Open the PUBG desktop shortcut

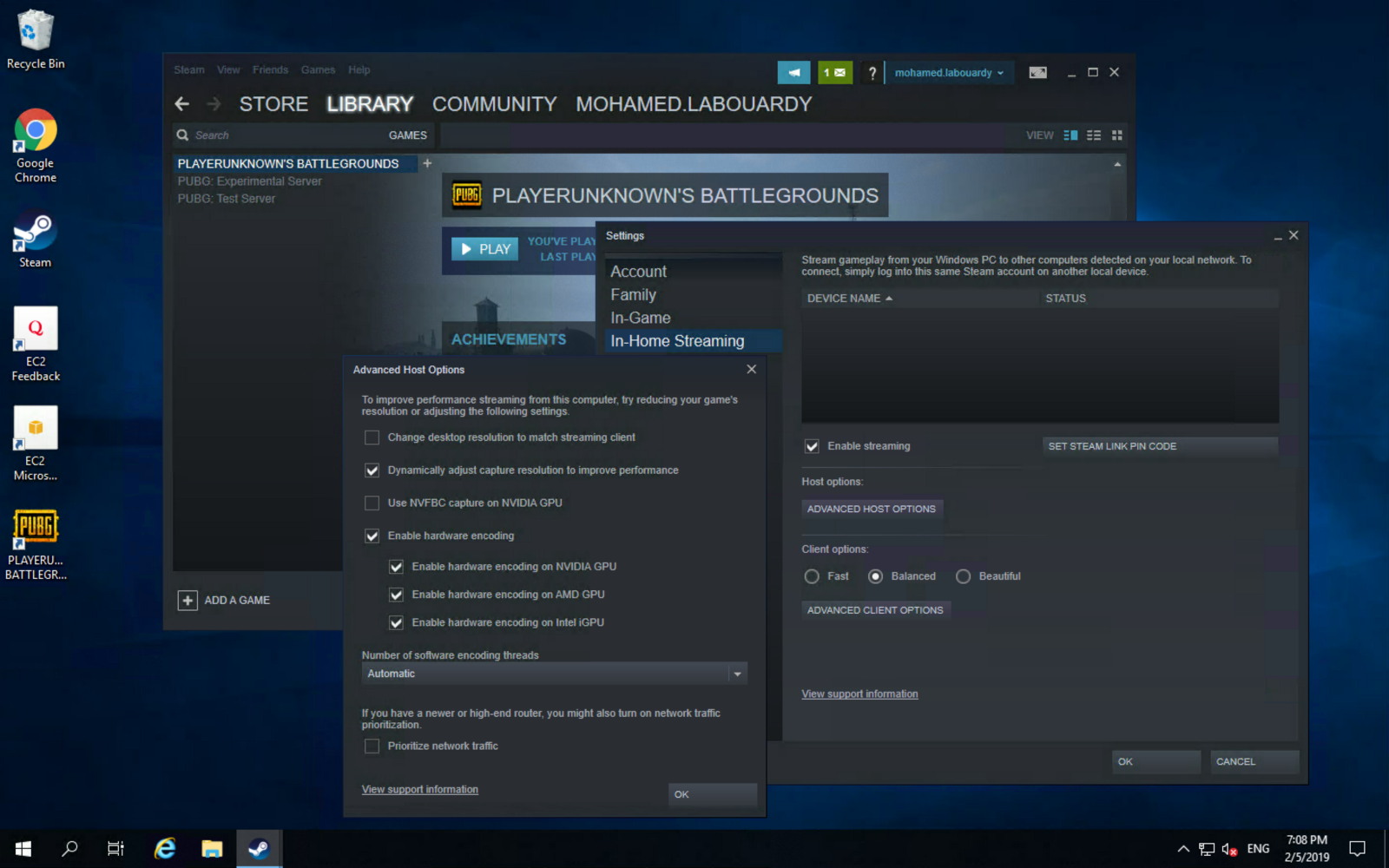36,544
